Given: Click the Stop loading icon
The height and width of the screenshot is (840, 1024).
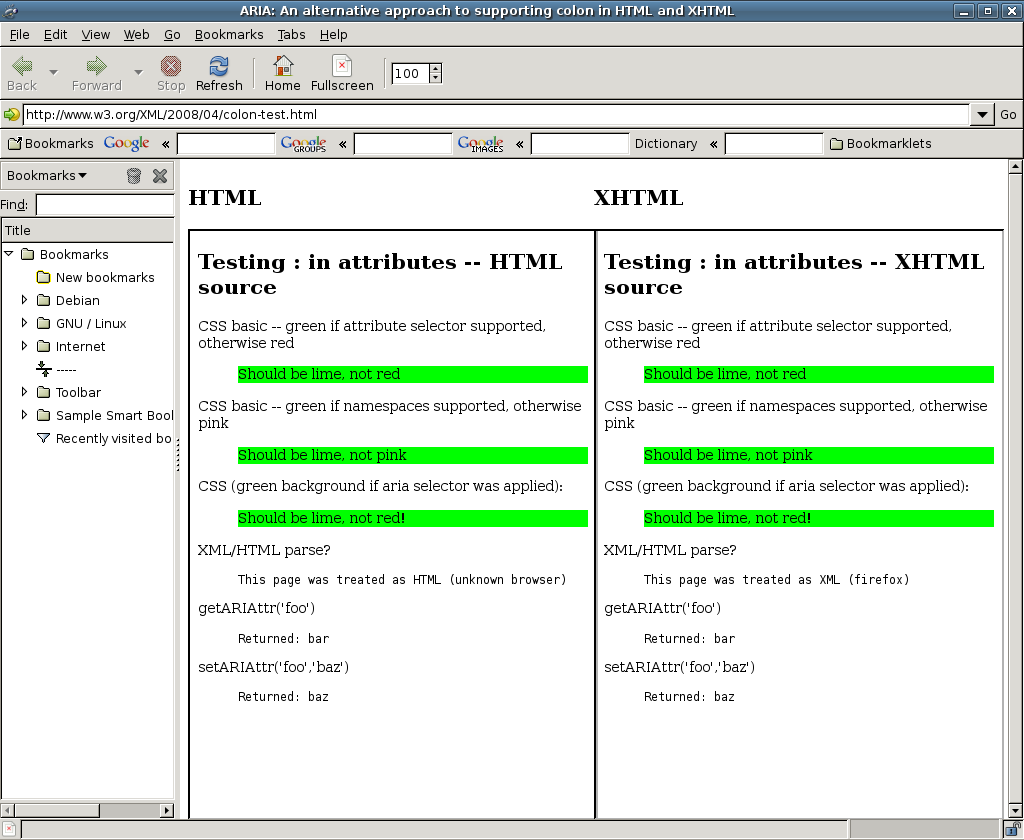Looking at the screenshot, I should coord(170,65).
